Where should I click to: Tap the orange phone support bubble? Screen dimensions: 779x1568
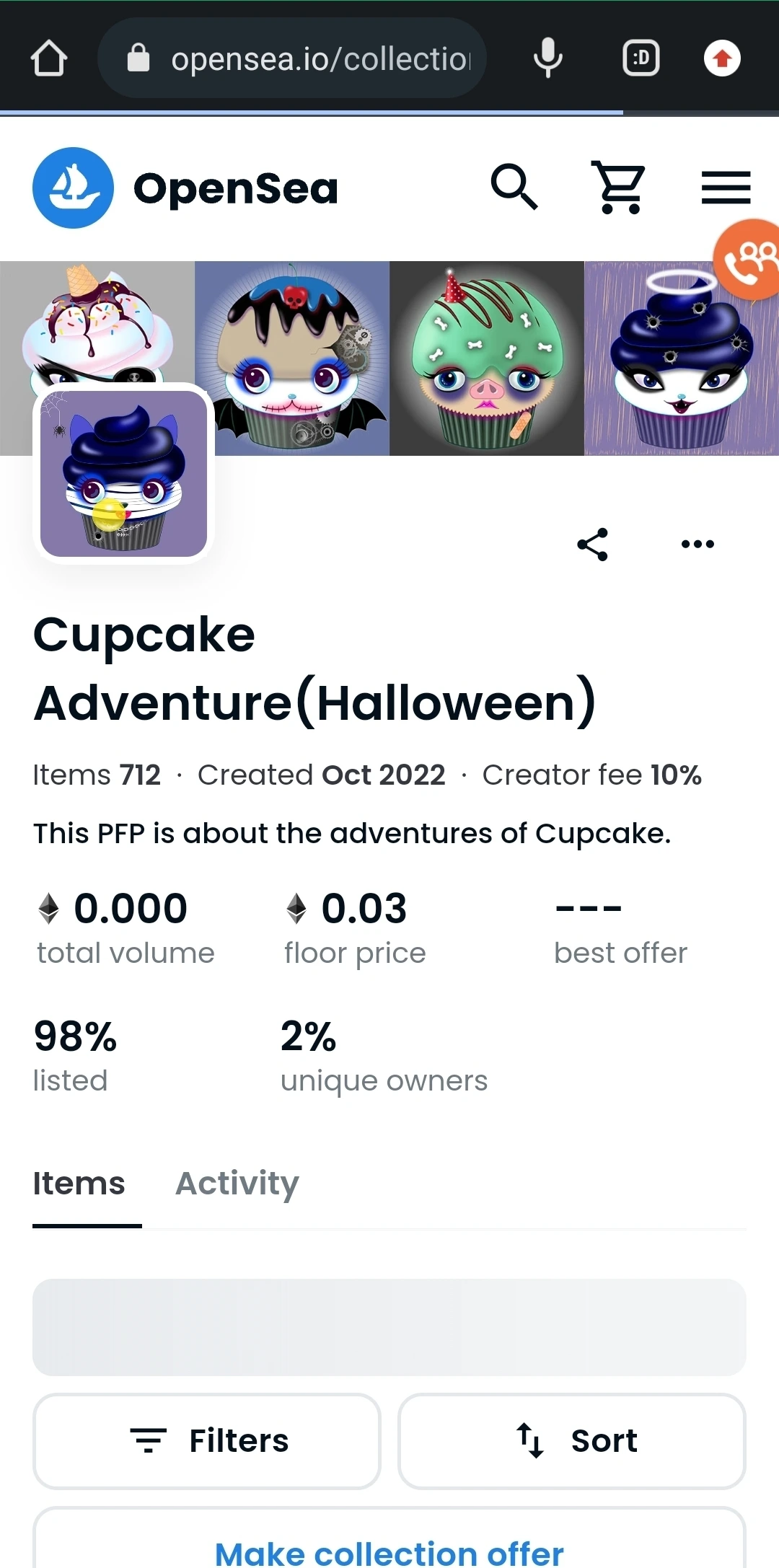749,259
